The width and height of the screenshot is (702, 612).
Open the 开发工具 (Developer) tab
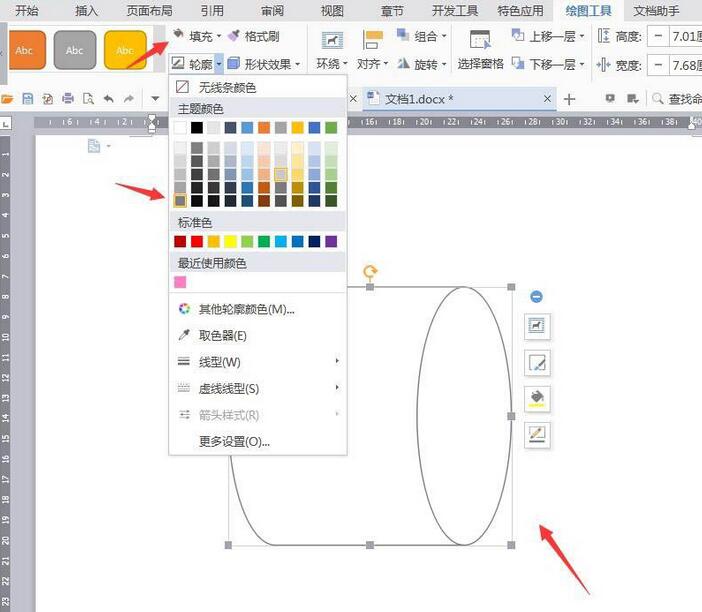coord(455,10)
